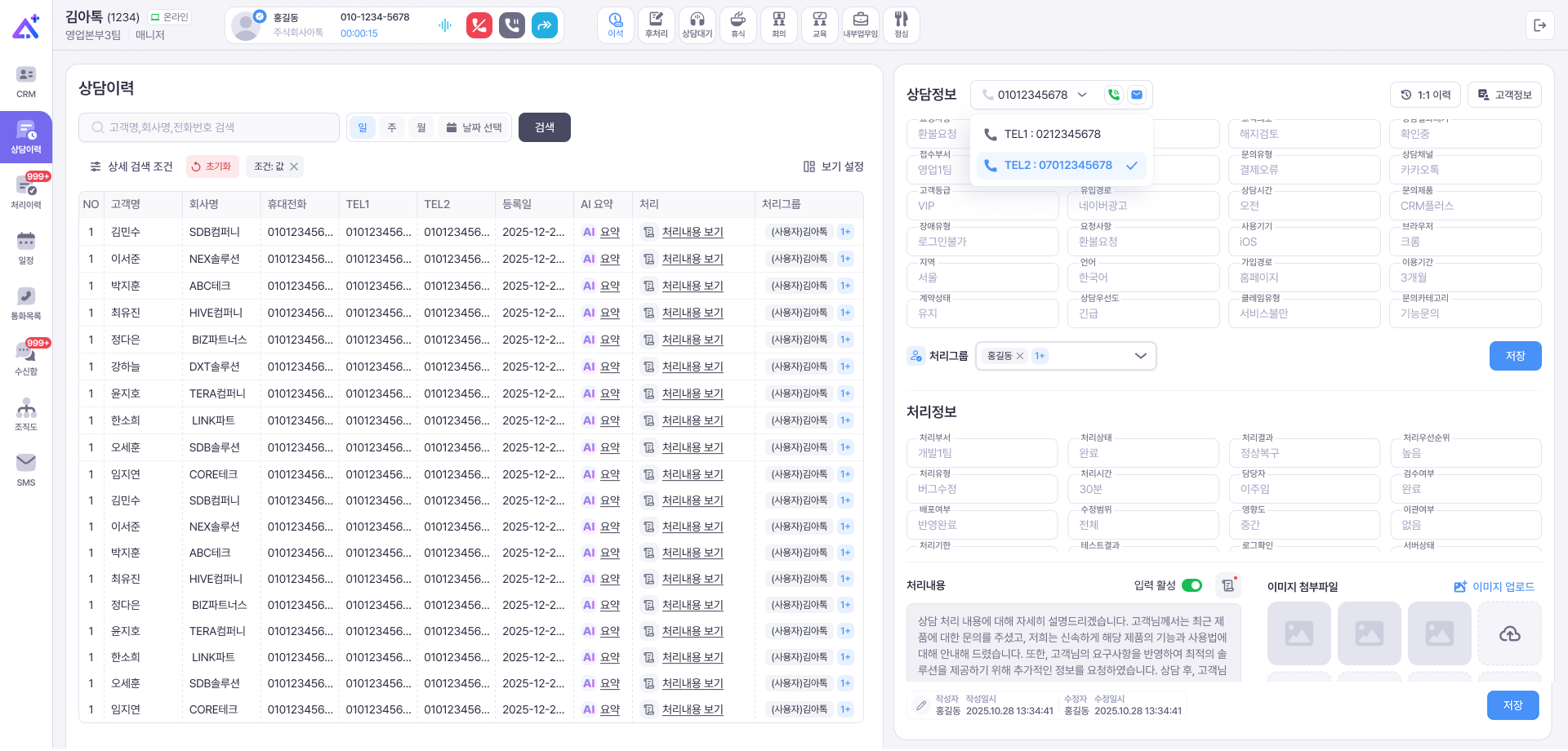This screenshot has width=1568, height=751.
Task: Set agent status to 점심
Action: (901, 25)
